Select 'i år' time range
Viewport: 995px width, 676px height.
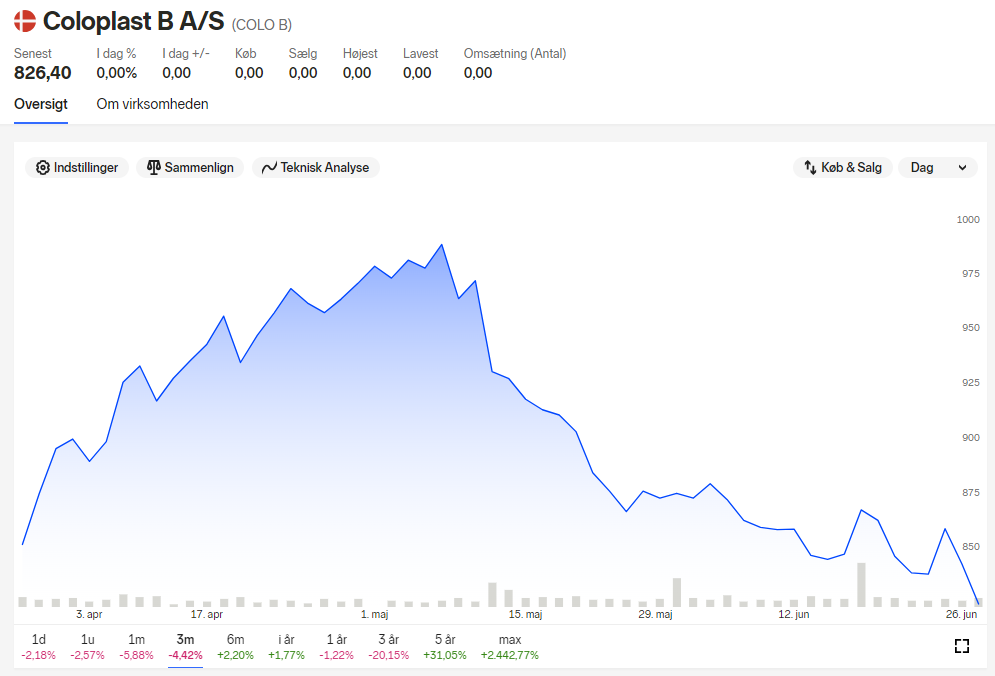286,647
